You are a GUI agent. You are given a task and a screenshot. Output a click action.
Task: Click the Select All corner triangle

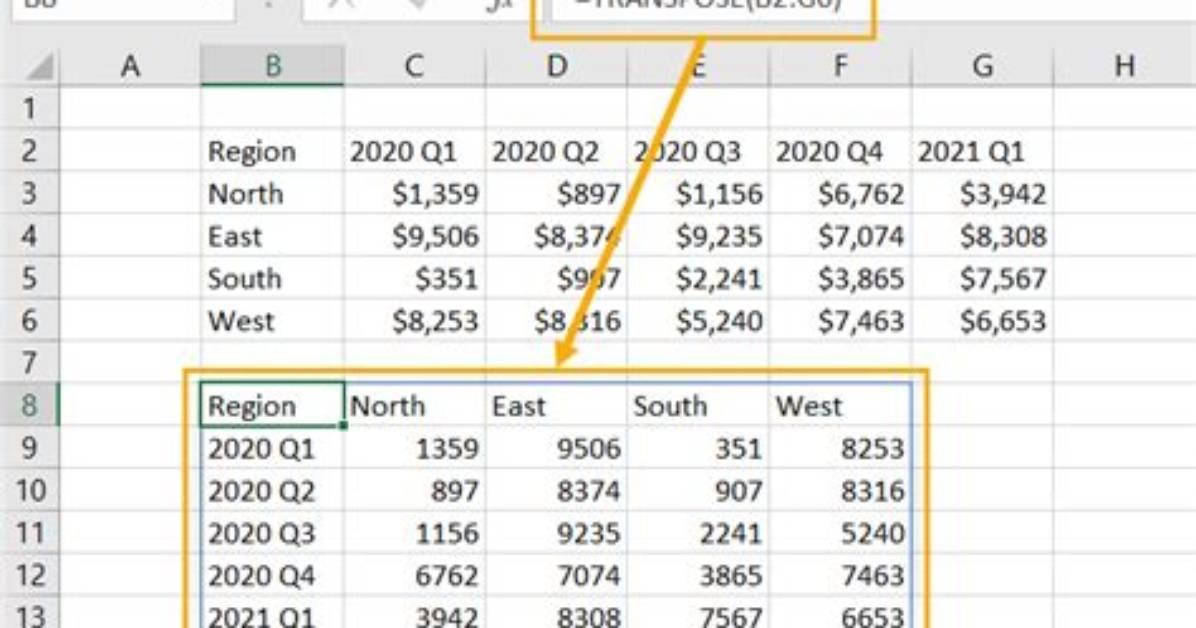(x=39, y=67)
